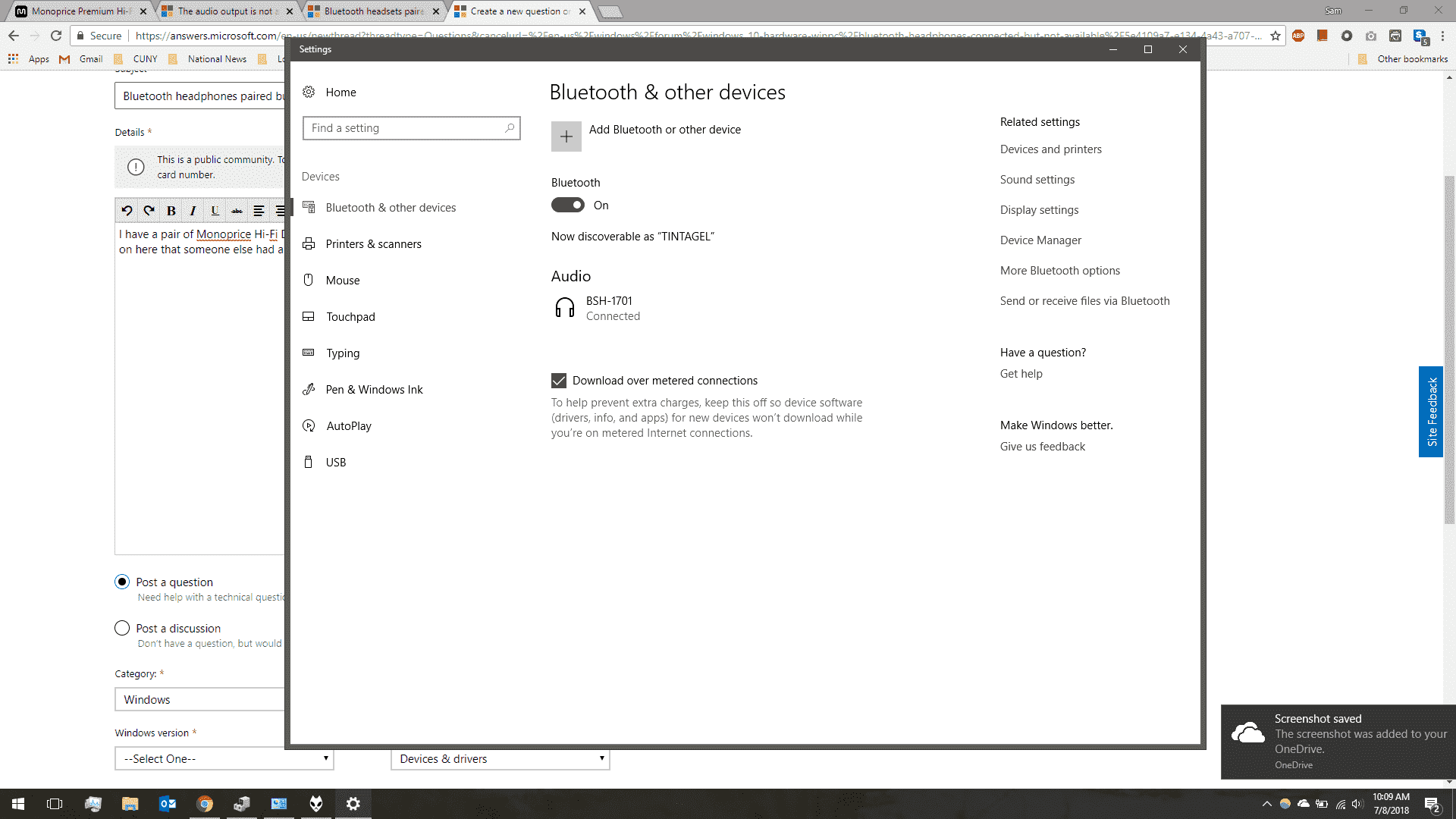Click Send or receive files via Bluetooth
The image size is (1456, 819).
1084,301
